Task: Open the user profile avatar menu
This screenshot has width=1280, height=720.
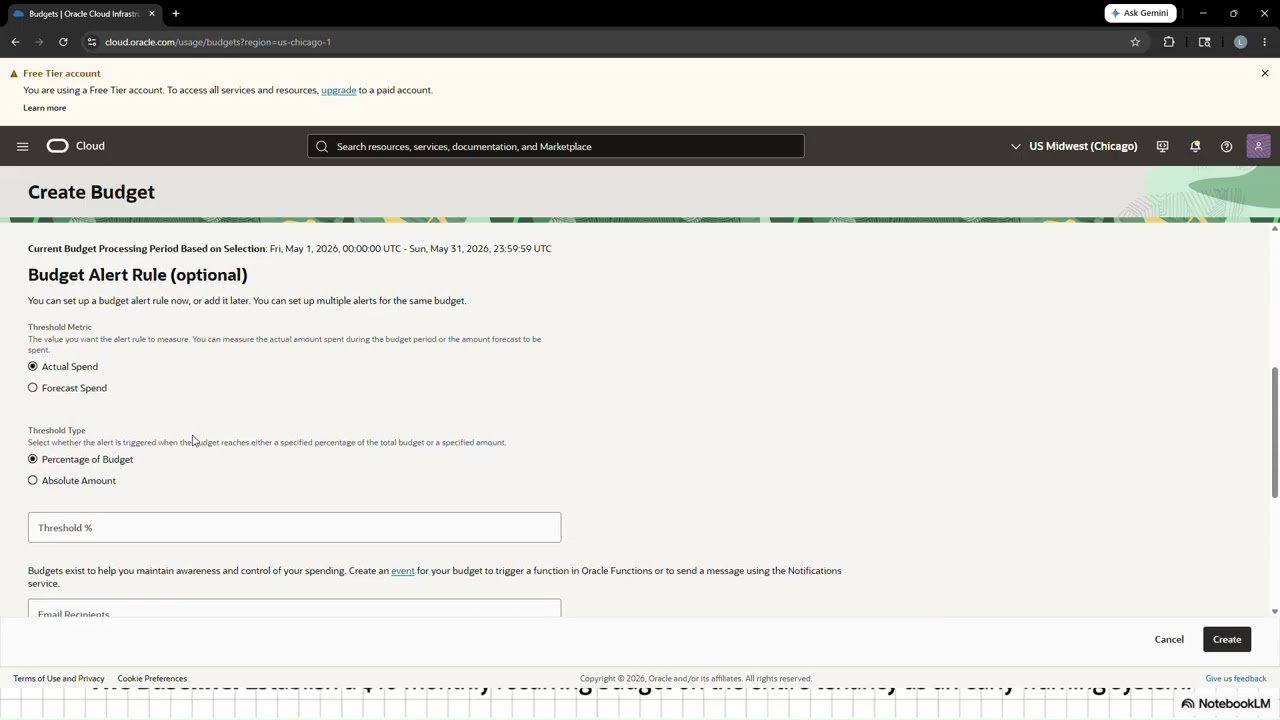Action: click(x=1258, y=146)
